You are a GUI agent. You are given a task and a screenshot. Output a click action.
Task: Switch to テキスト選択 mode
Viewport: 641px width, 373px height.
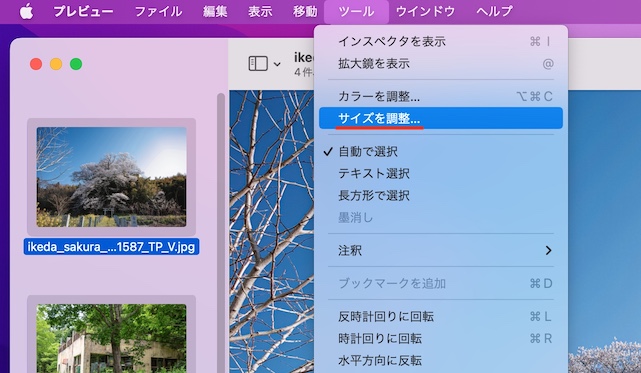pyautogui.click(x=441, y=174)
